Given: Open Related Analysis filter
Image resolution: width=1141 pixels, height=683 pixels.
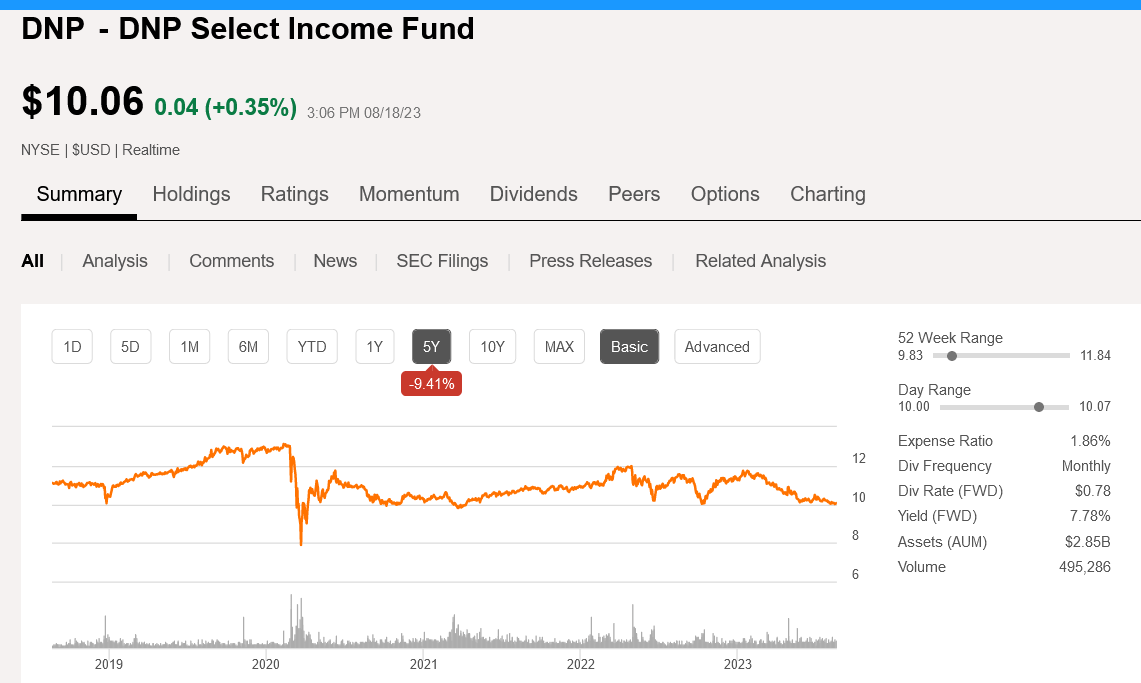Looking at the screenshot, I should pos(760,261).
